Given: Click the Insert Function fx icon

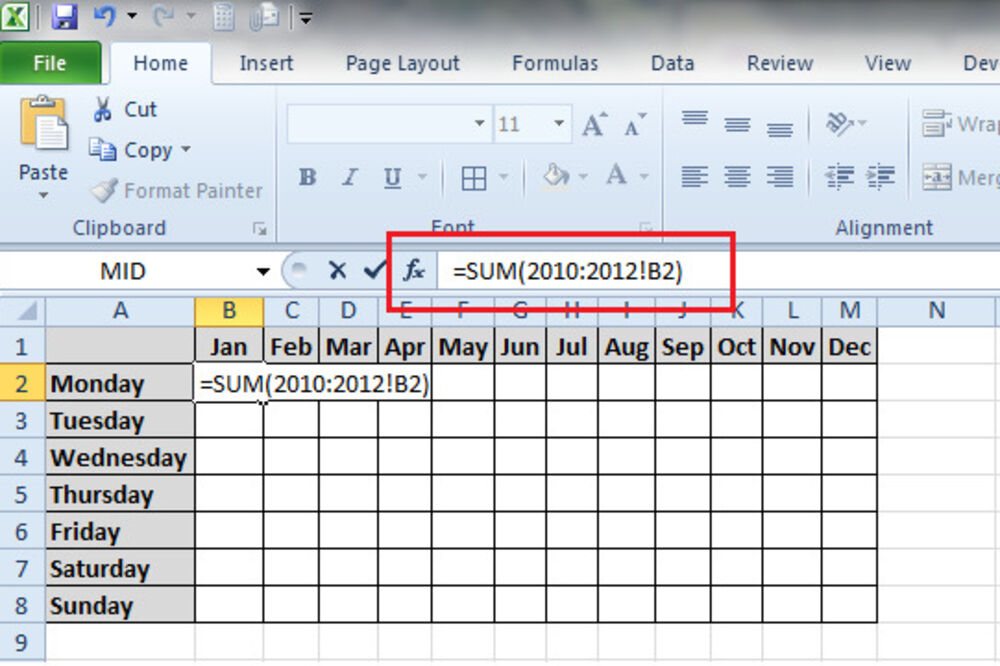Looking at the screenshot, I should [x=413, y=270].
